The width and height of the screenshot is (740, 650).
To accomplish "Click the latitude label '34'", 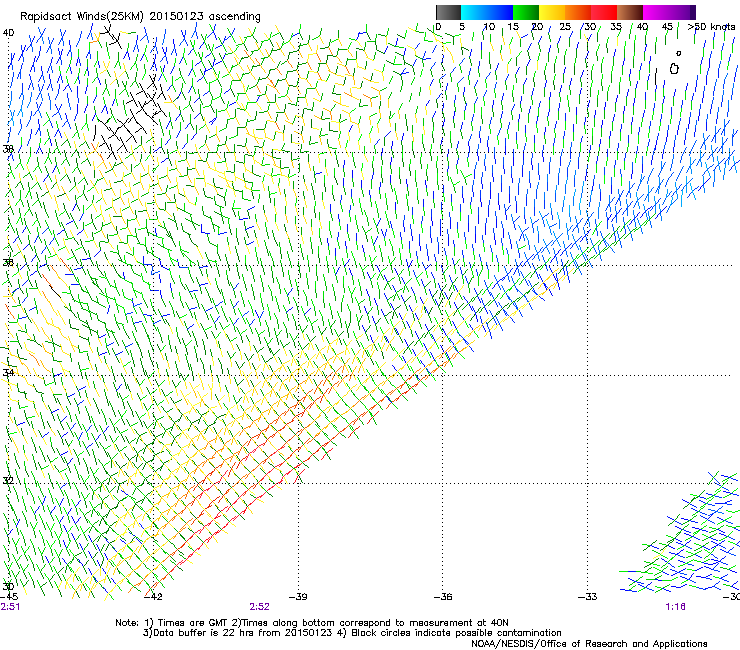I will click(8, 373).
